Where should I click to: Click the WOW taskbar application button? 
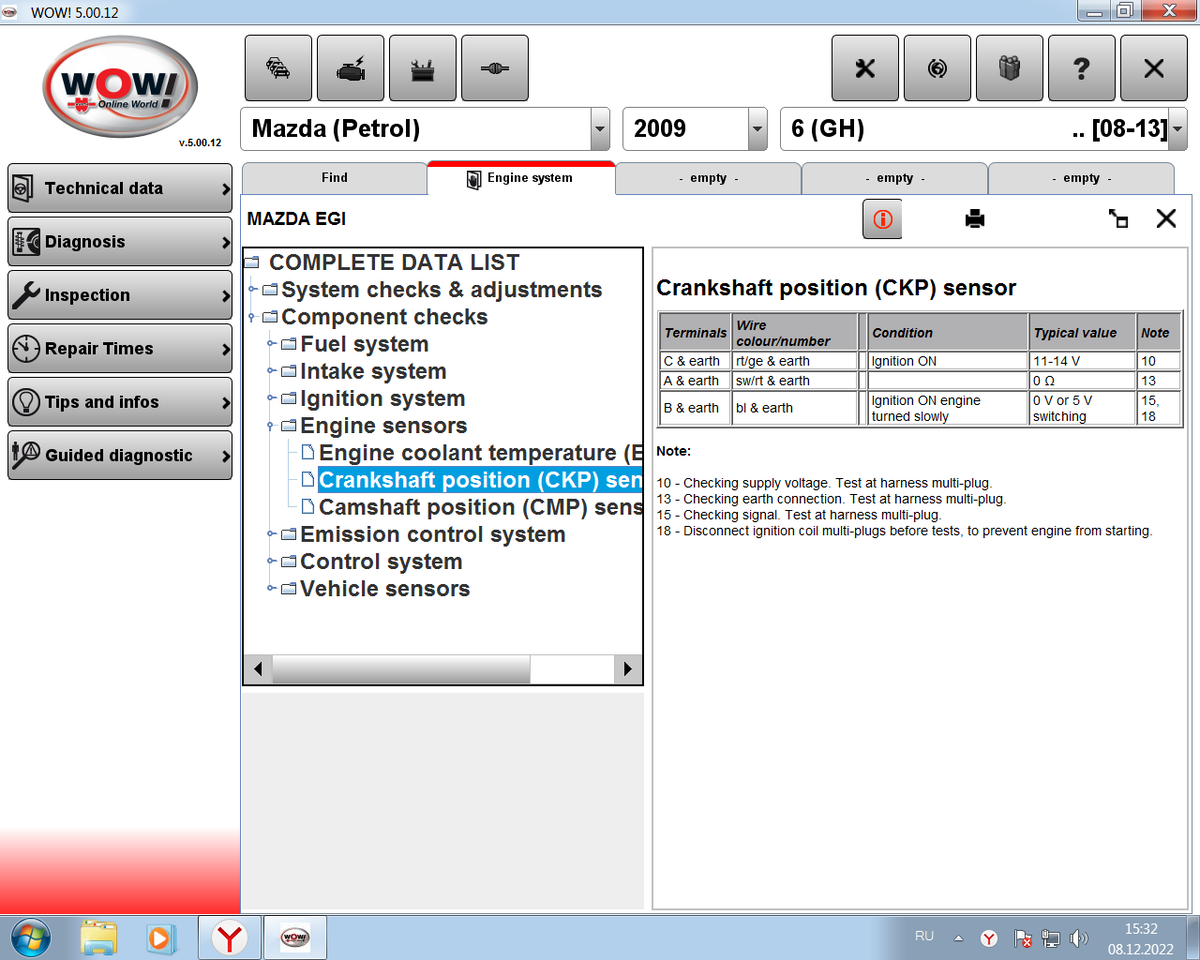[x=296, y=937]
